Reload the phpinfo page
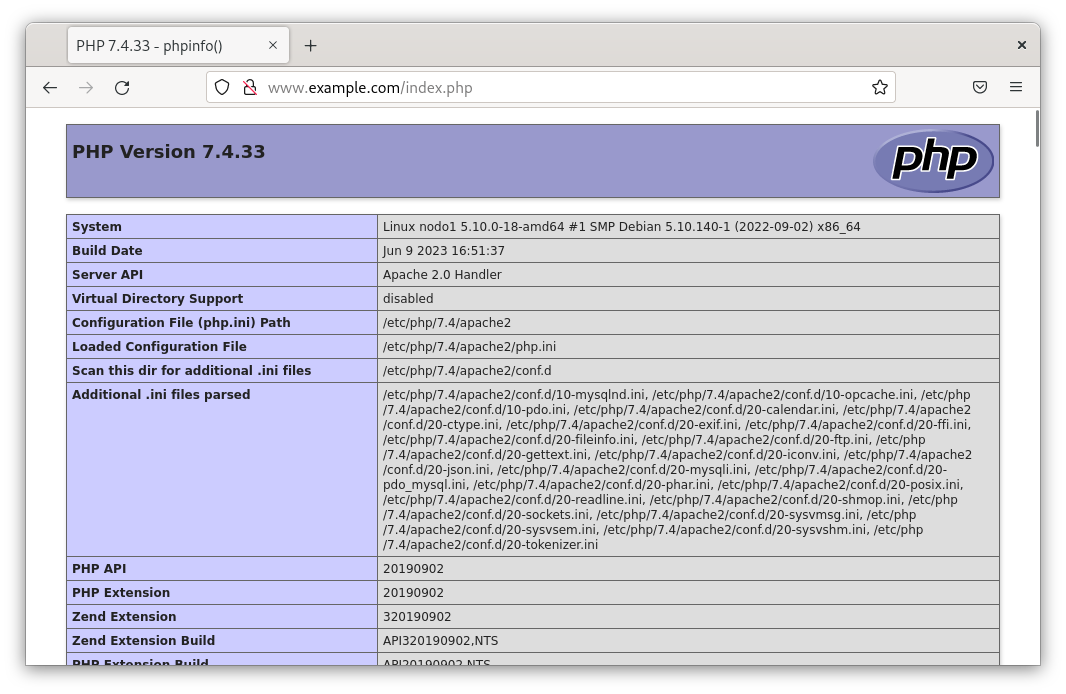The height and width of the screenshot is (694, 1066). click(x=122, y=88)
